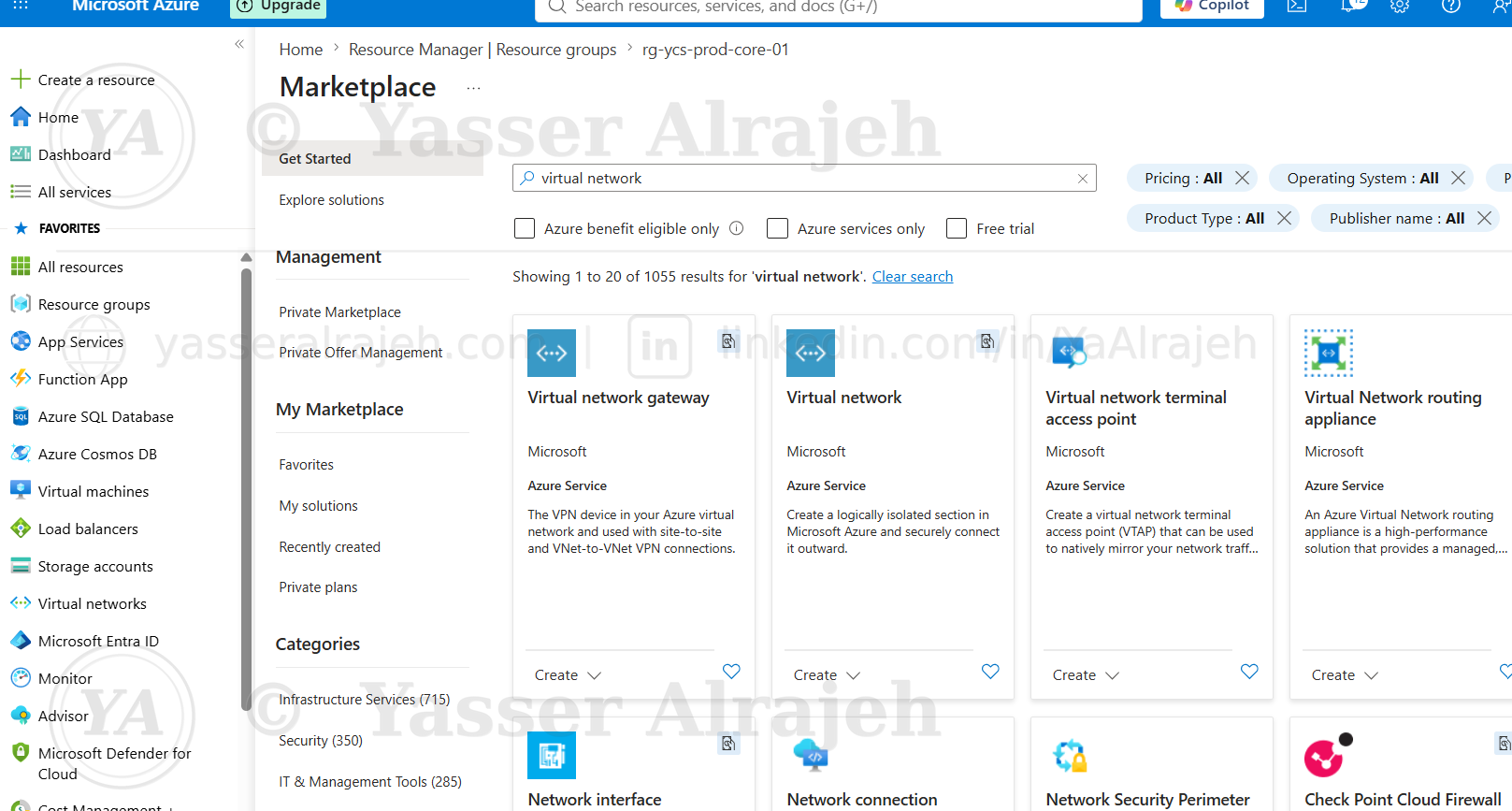The image size is (1512, 811).
Task: Click the Virtual network gateway product icon
Action: [x=552, y=354]
